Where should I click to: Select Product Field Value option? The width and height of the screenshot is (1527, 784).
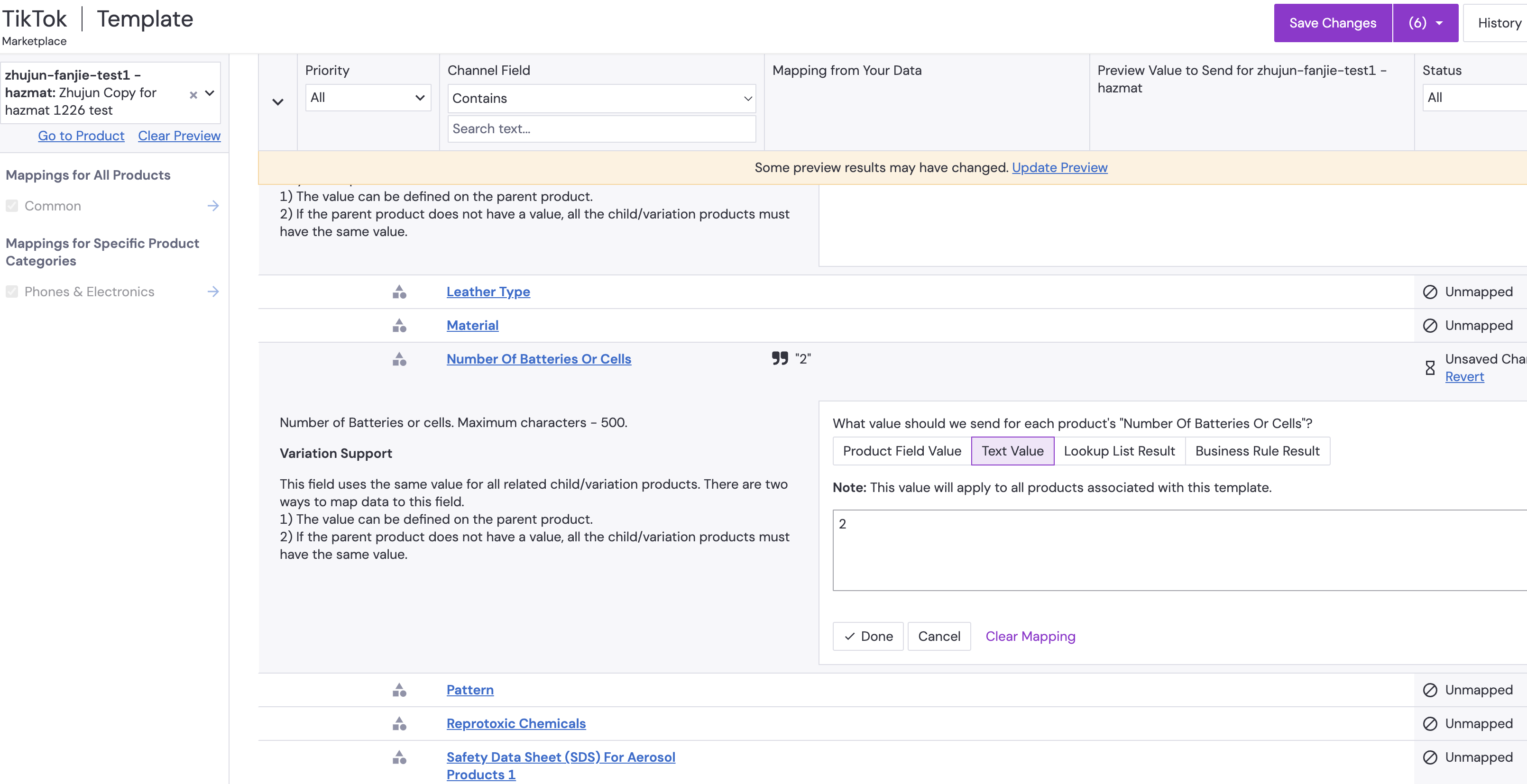901,451
